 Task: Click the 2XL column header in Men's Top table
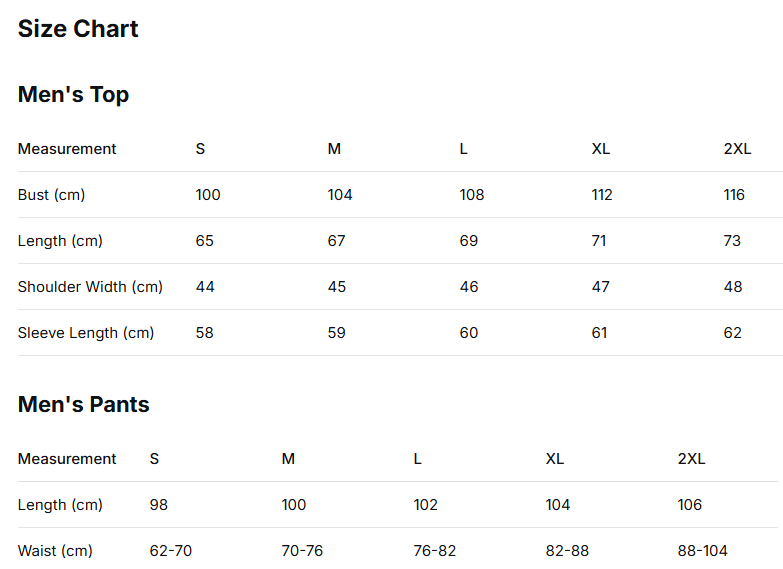point(737,149)
